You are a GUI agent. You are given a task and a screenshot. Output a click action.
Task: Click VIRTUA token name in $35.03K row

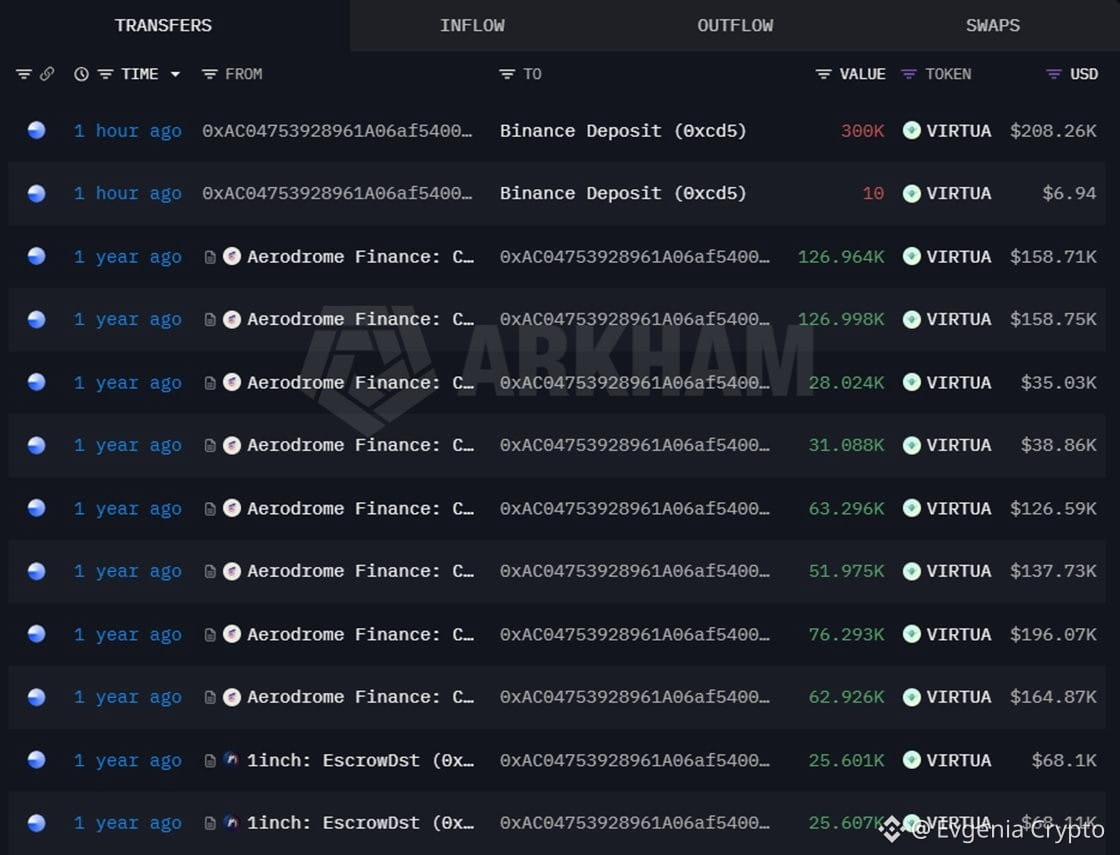[x=959, y=382]
